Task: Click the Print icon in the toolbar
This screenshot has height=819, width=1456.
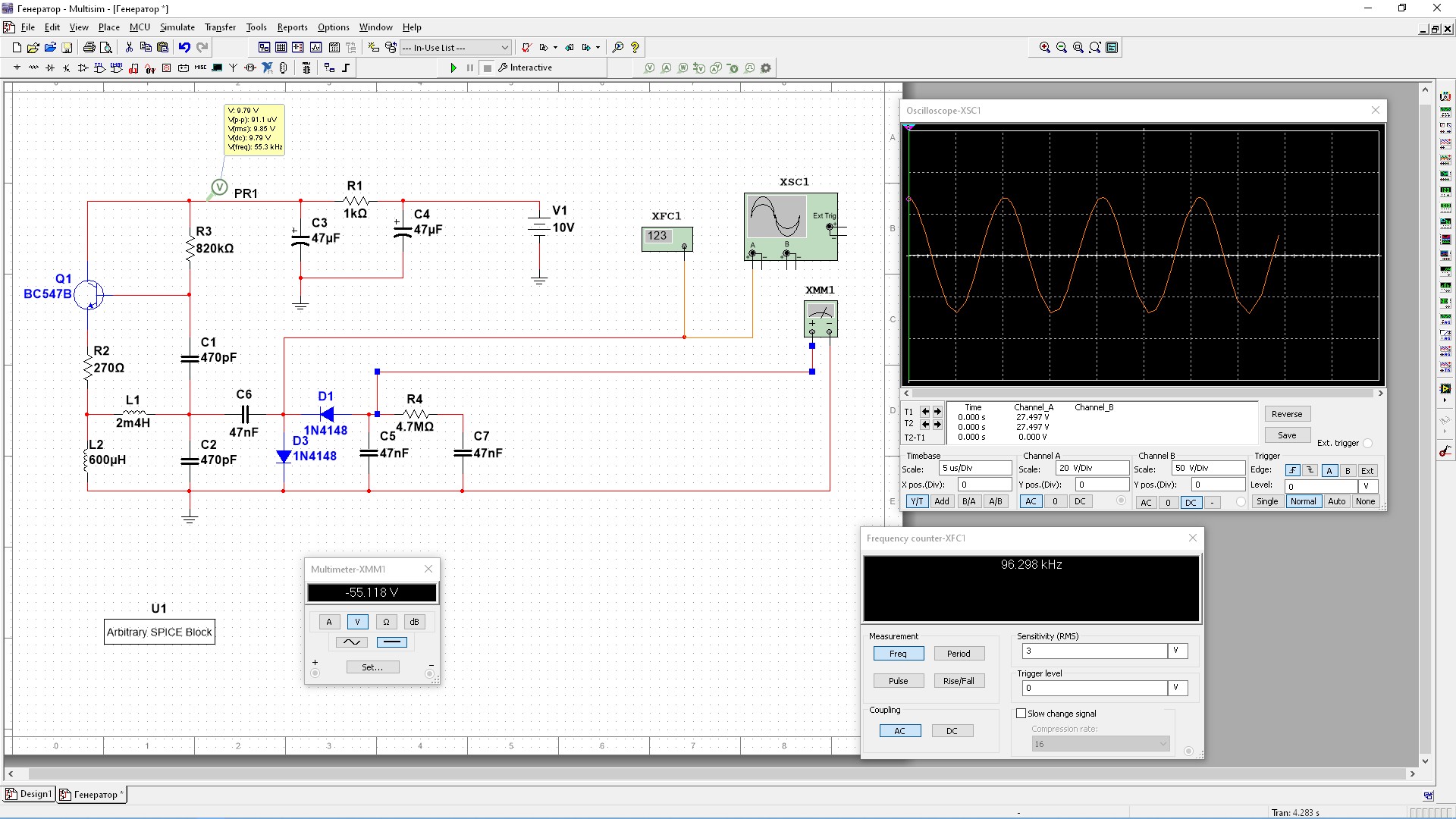Action: [89, 48]
